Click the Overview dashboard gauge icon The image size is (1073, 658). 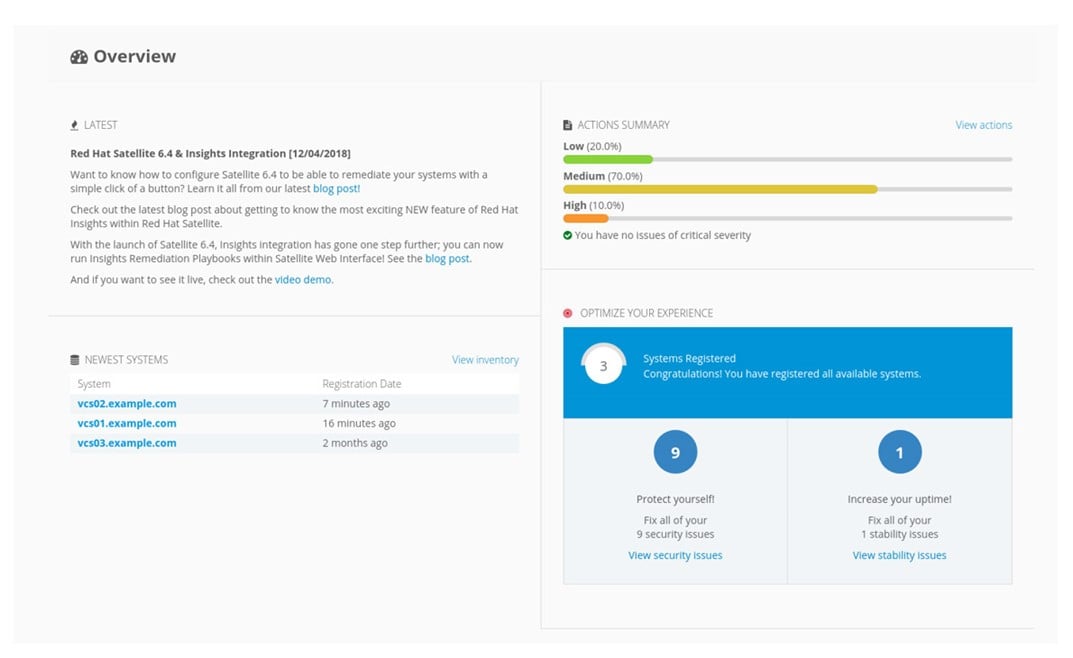click(79, 57)
